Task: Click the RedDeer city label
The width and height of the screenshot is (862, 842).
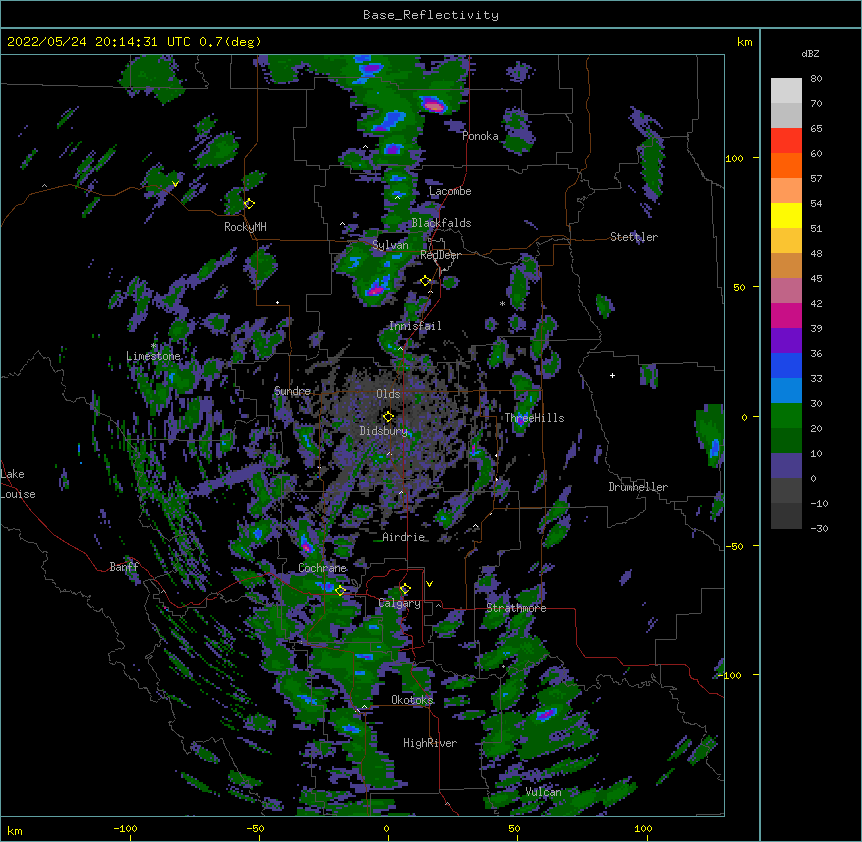Action: tap(440, 255)
